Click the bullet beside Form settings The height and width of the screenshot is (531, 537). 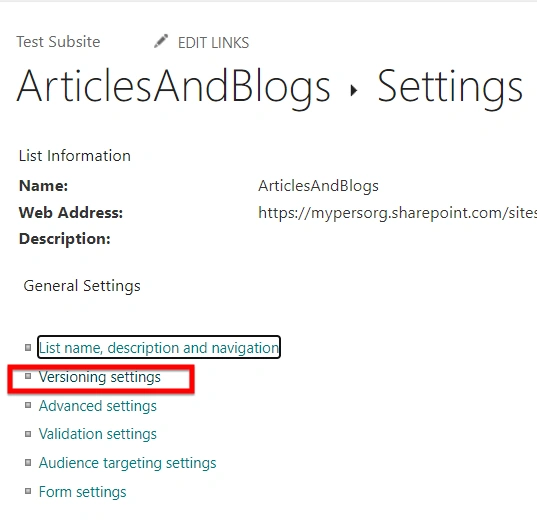pyautogui.click(x=28, y=491)
